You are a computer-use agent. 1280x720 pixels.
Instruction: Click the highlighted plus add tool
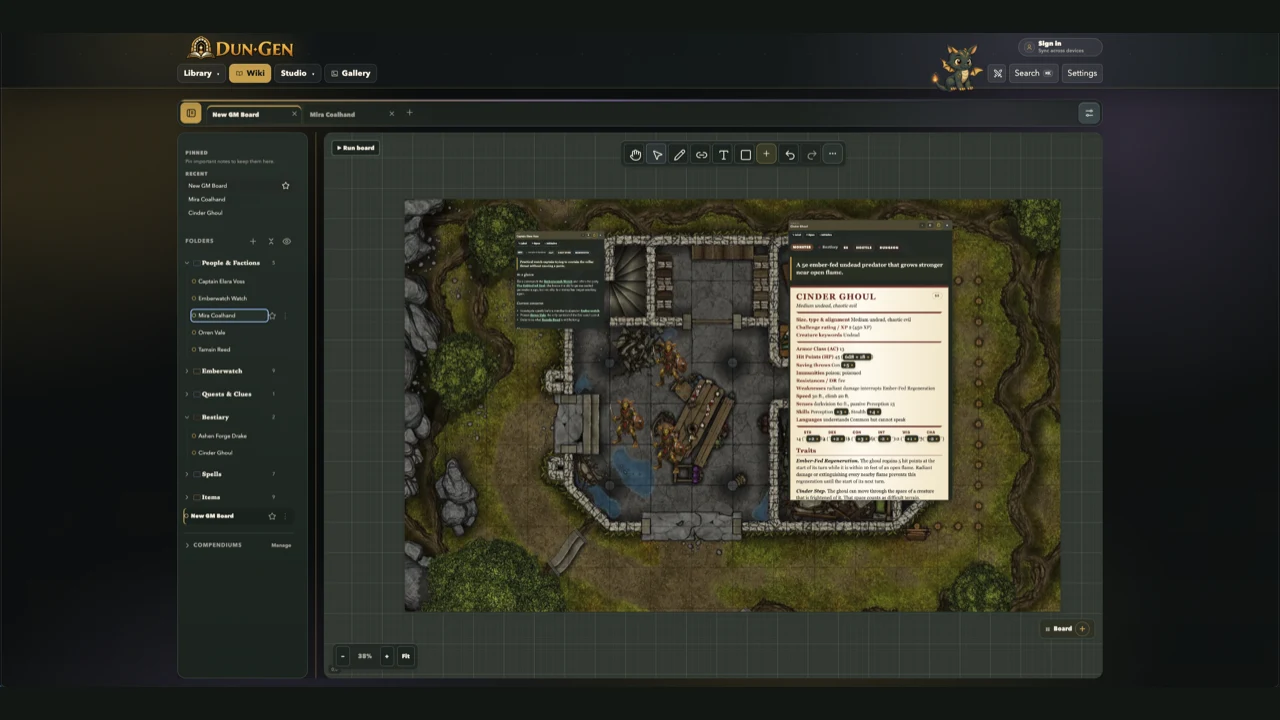(766, 154)
